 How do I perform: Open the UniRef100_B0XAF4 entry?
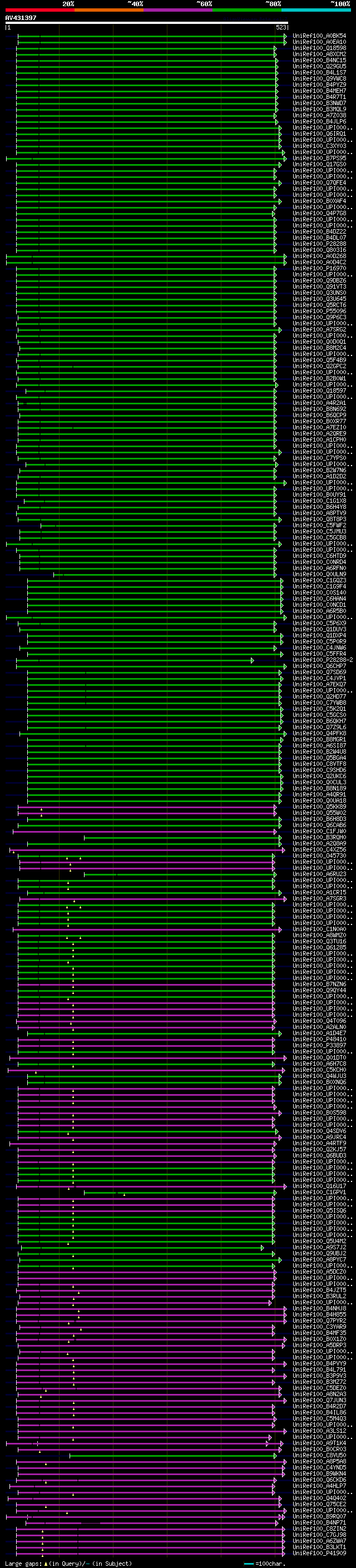[319, 201]
